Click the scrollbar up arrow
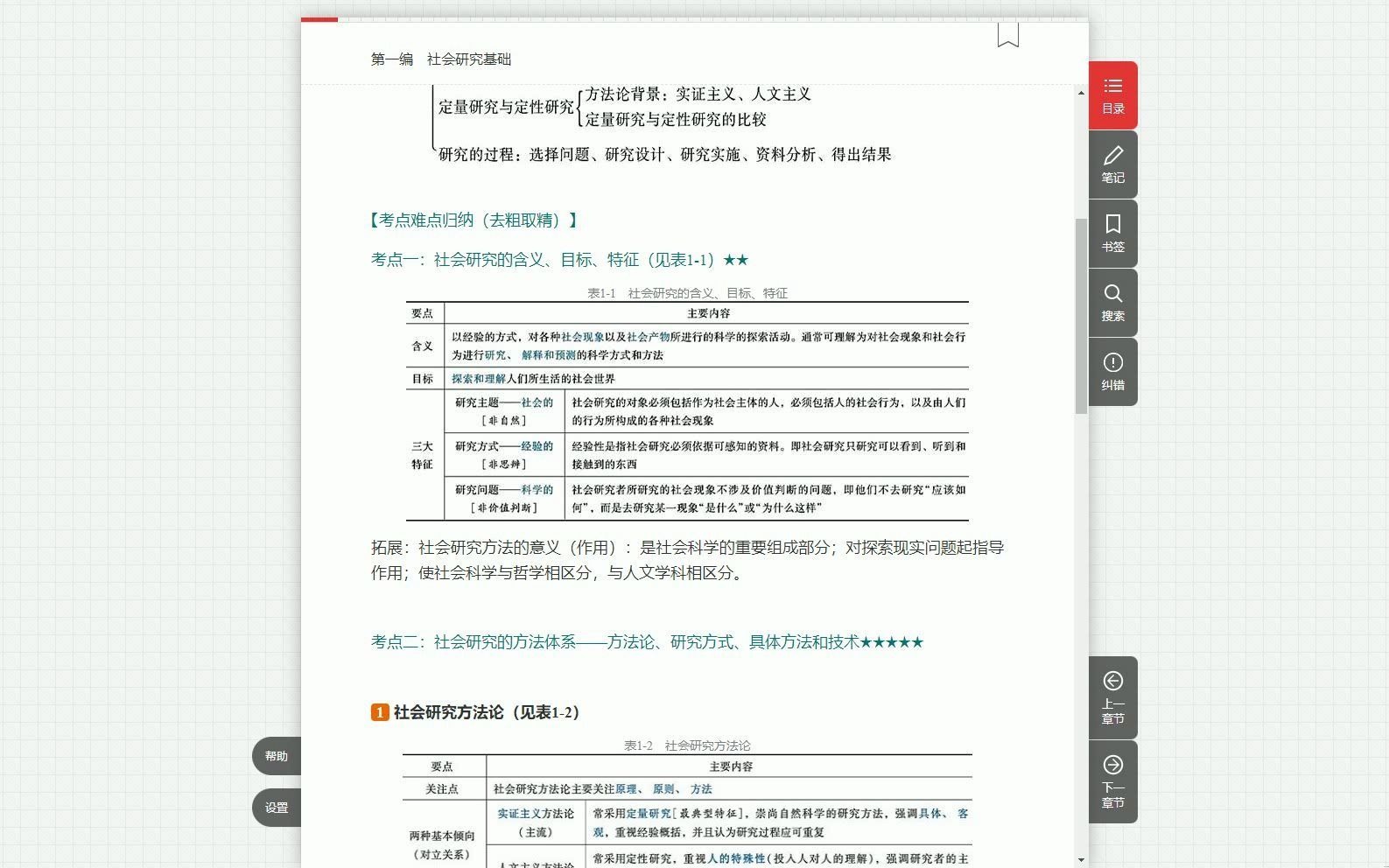Viewport: 1389px width, 868px height. pyautogui.click(x=1081, y=93)
